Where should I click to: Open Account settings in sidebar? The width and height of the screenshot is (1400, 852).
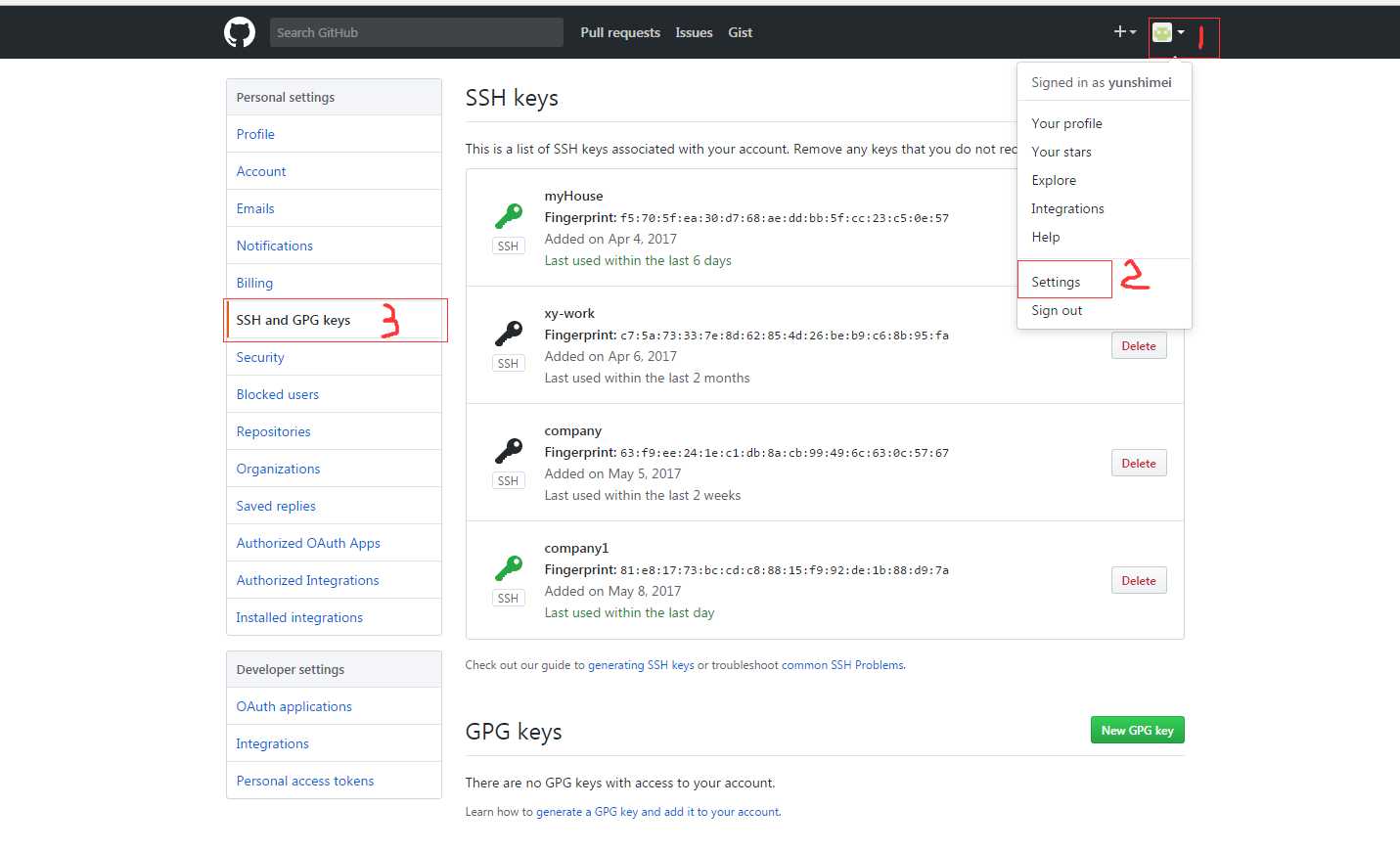click(x=334, y=171)
